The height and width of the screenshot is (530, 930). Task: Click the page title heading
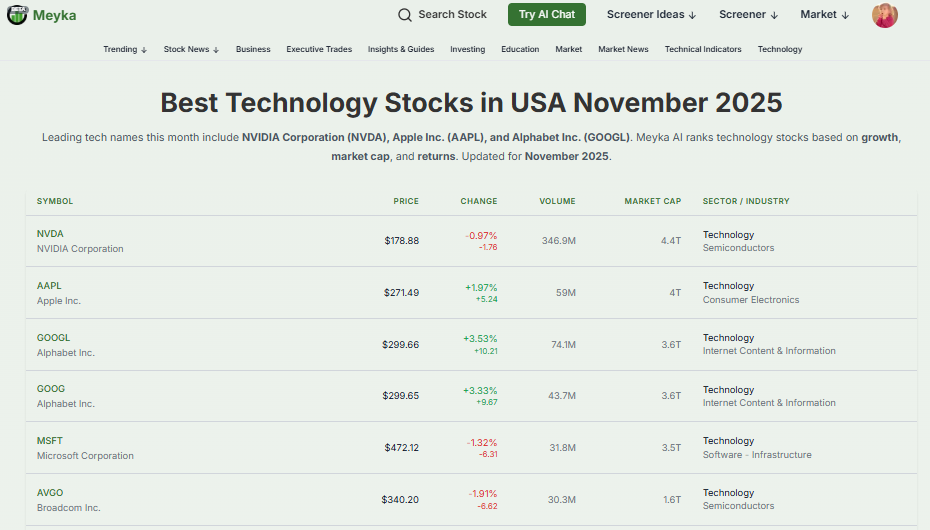(x=472, y=103)
